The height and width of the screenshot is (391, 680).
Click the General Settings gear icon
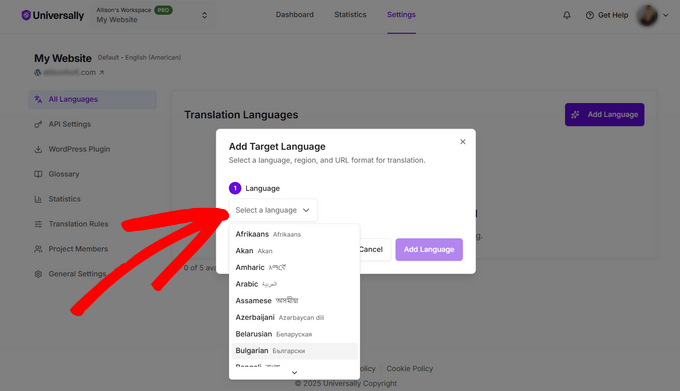(38, 274)
